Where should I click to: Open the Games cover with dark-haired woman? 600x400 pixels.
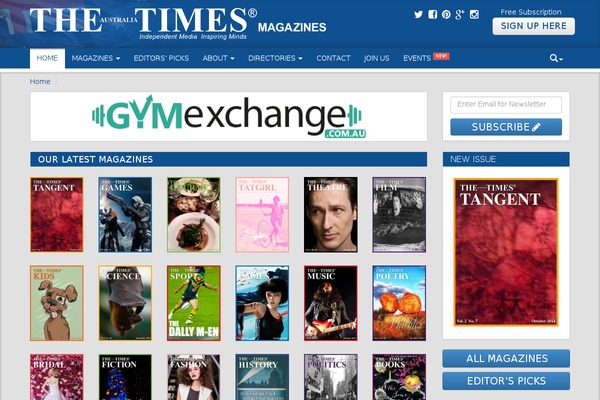[262, 303]
